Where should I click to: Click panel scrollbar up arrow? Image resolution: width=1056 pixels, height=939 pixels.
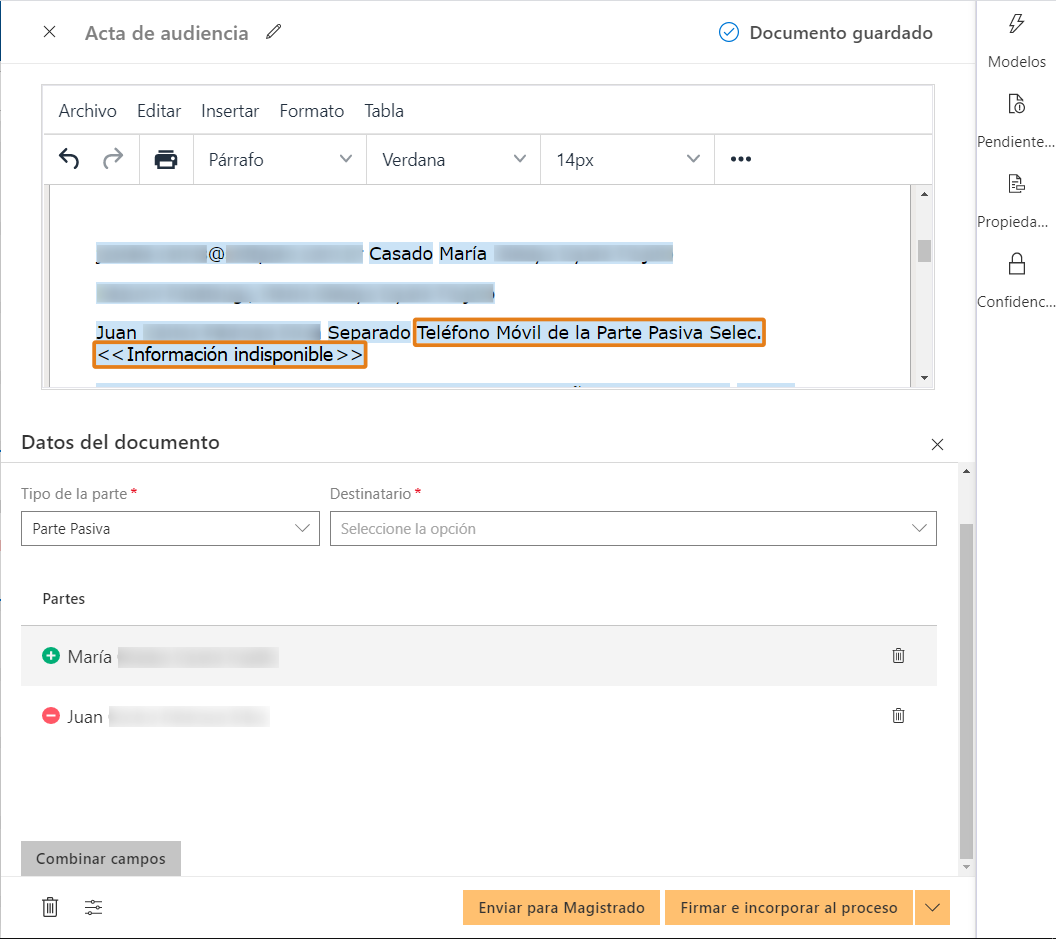tap(966, 472)
